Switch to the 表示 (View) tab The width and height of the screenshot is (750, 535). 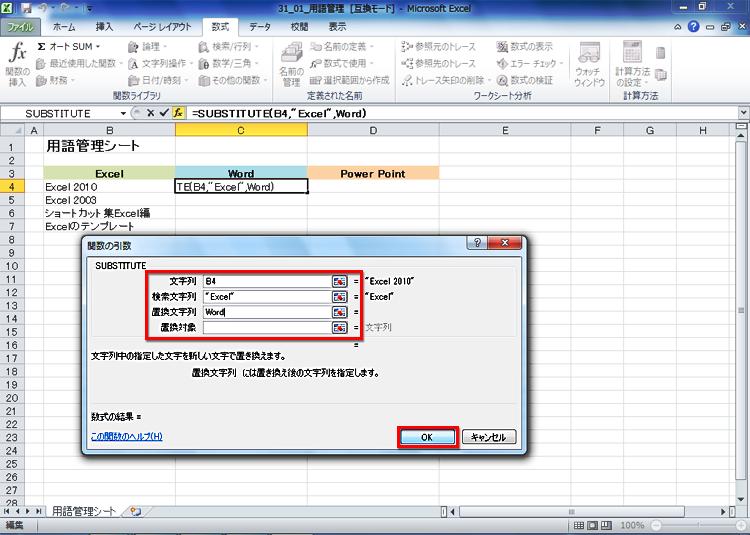point(337,27)
